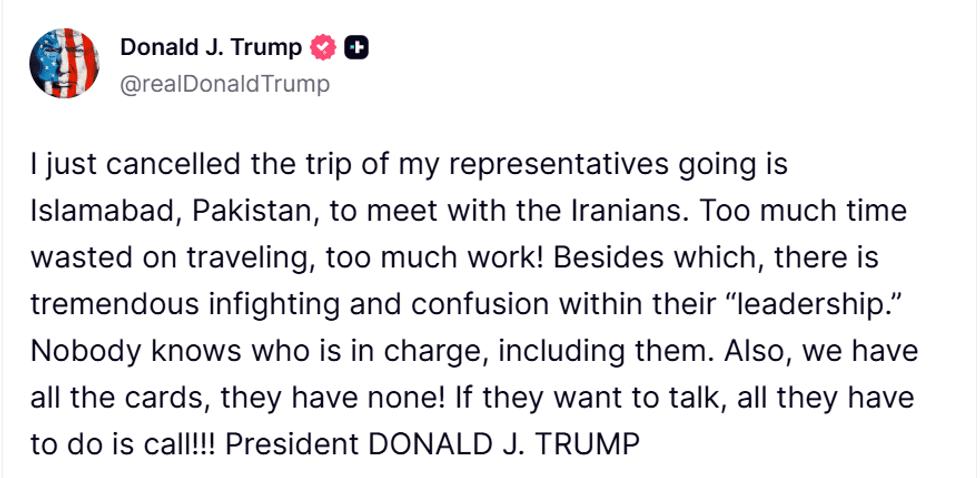Click the red verified checkmark badge
Image resolution: width=980 pixels, height=478 pixels.
tap(323, 47)
